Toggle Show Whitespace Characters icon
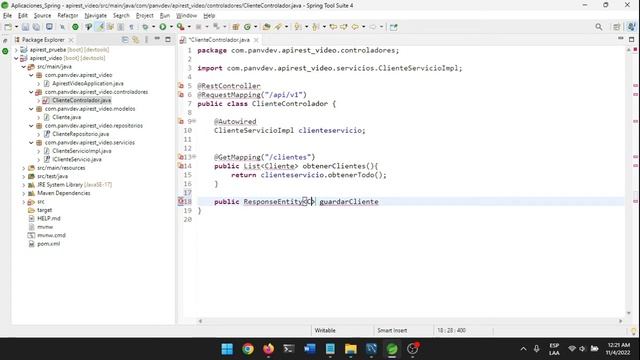Screen dimensions: 640x360 pyautogui.click(x=131, y=27)
